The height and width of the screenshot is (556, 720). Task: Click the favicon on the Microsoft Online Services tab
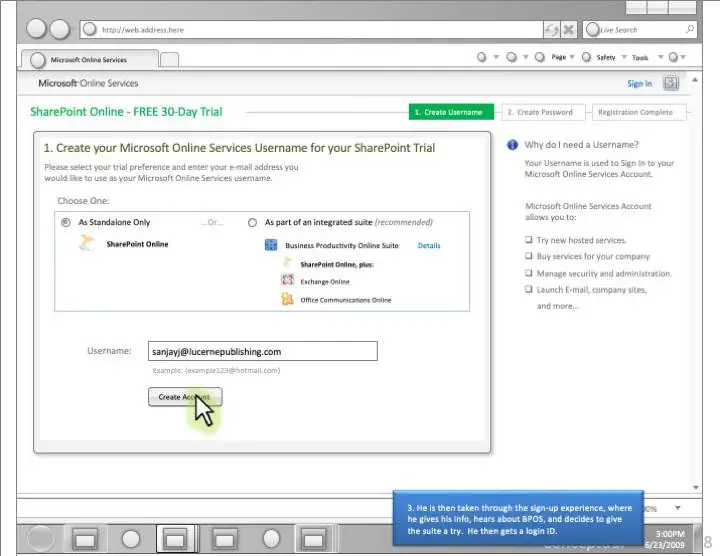pos(38,60)
